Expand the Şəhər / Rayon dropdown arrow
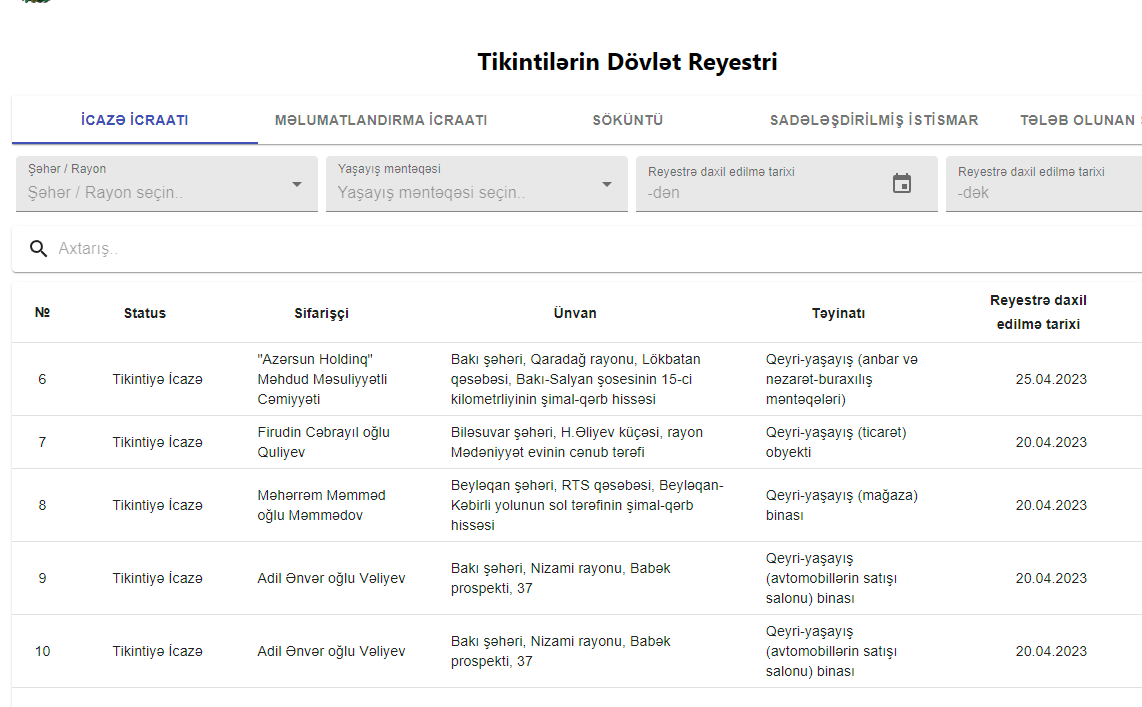The width and height of the screenshot is (1142, 707). tap(297, 185)
